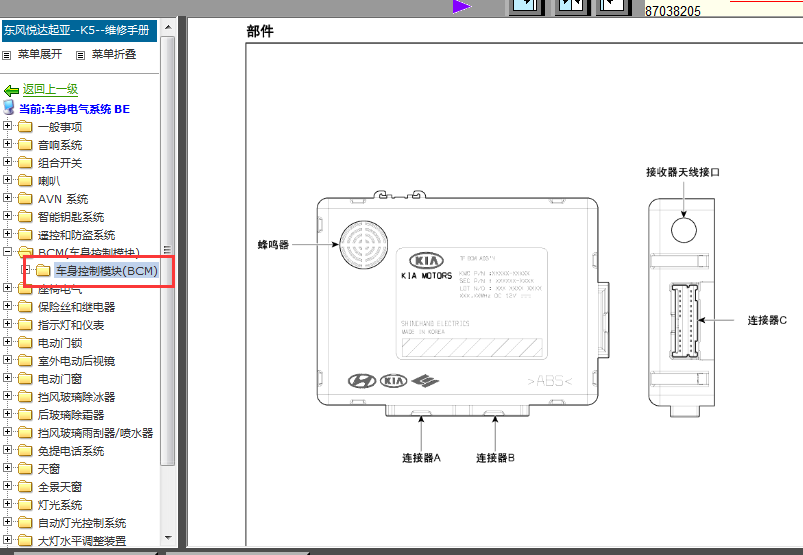
Task: Open the 后玻璃除霜器 entry
Action: [71, 415]
